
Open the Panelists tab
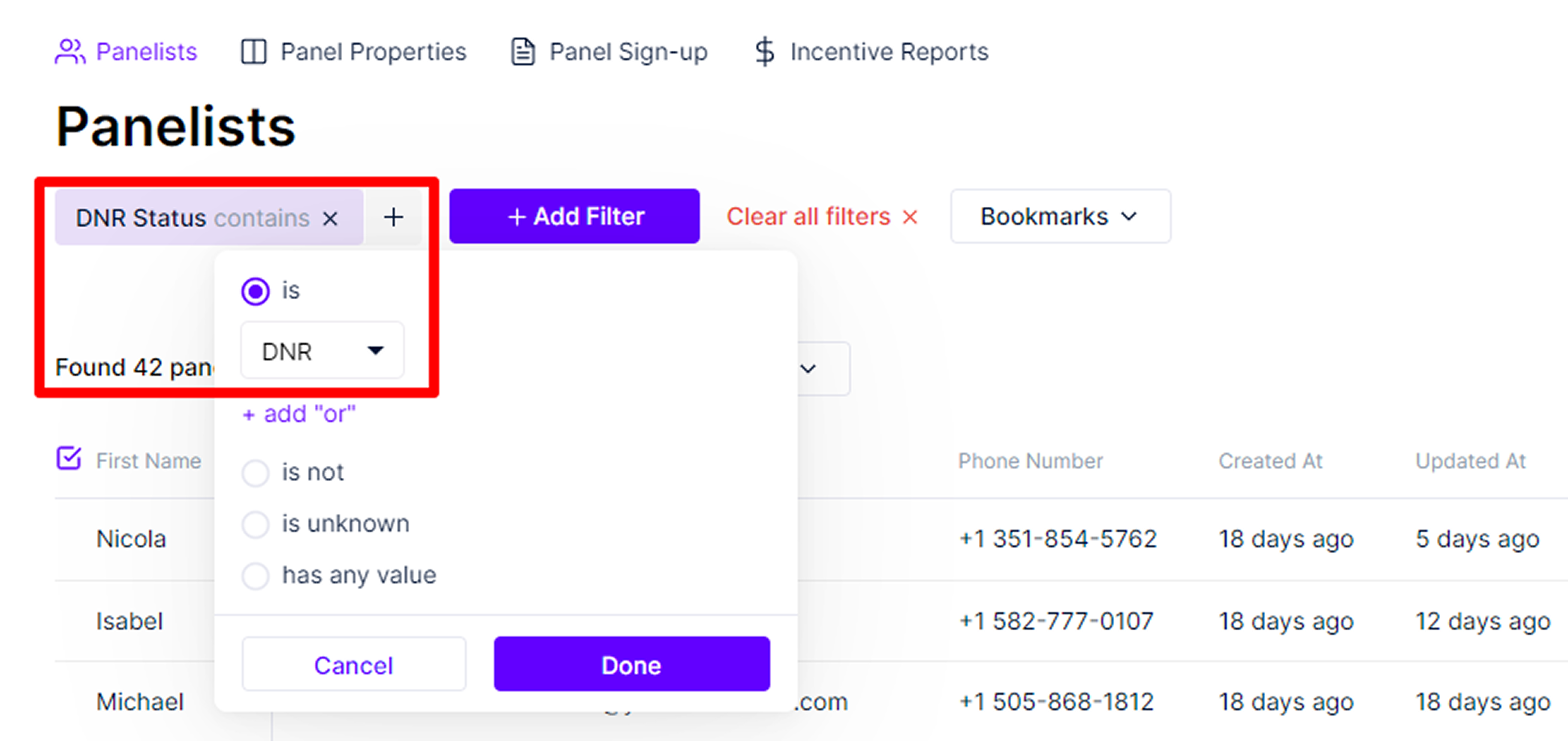point(126,52)
